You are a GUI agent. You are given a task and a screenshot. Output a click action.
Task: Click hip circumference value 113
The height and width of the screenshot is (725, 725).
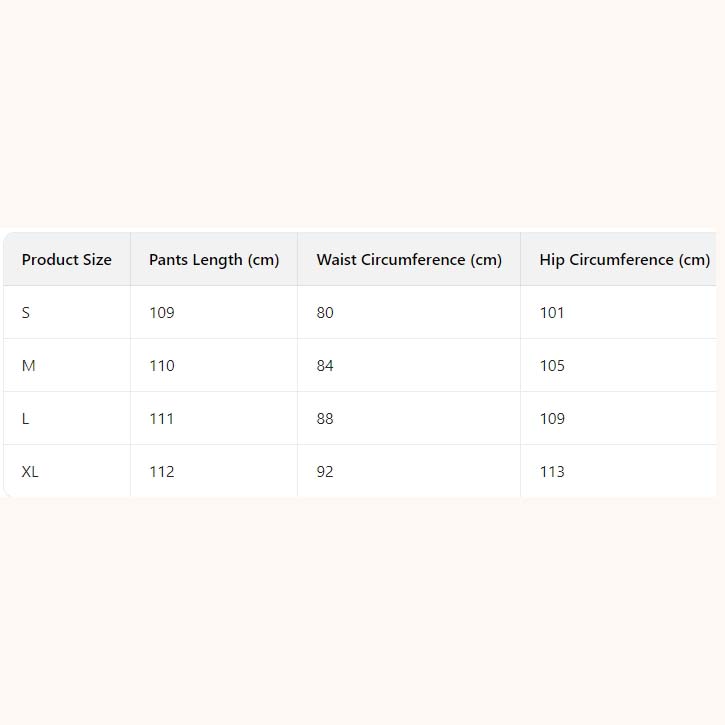pyautogui.click(x=552, y=472)
